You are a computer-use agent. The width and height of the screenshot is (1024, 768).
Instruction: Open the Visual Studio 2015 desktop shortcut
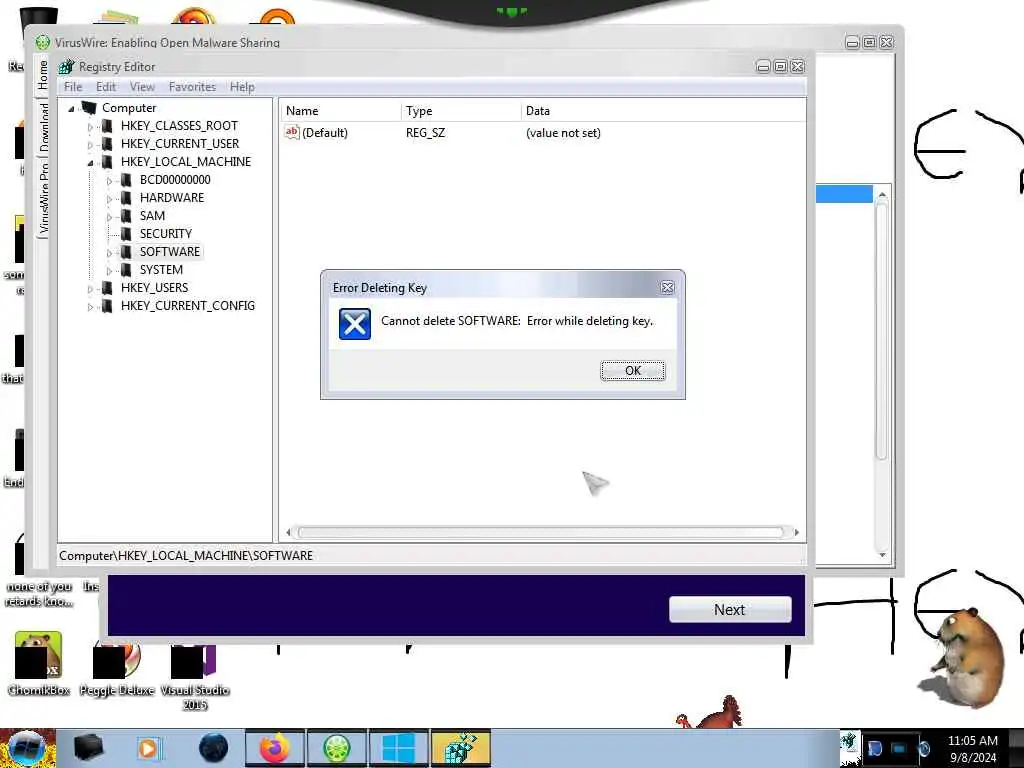195,677
